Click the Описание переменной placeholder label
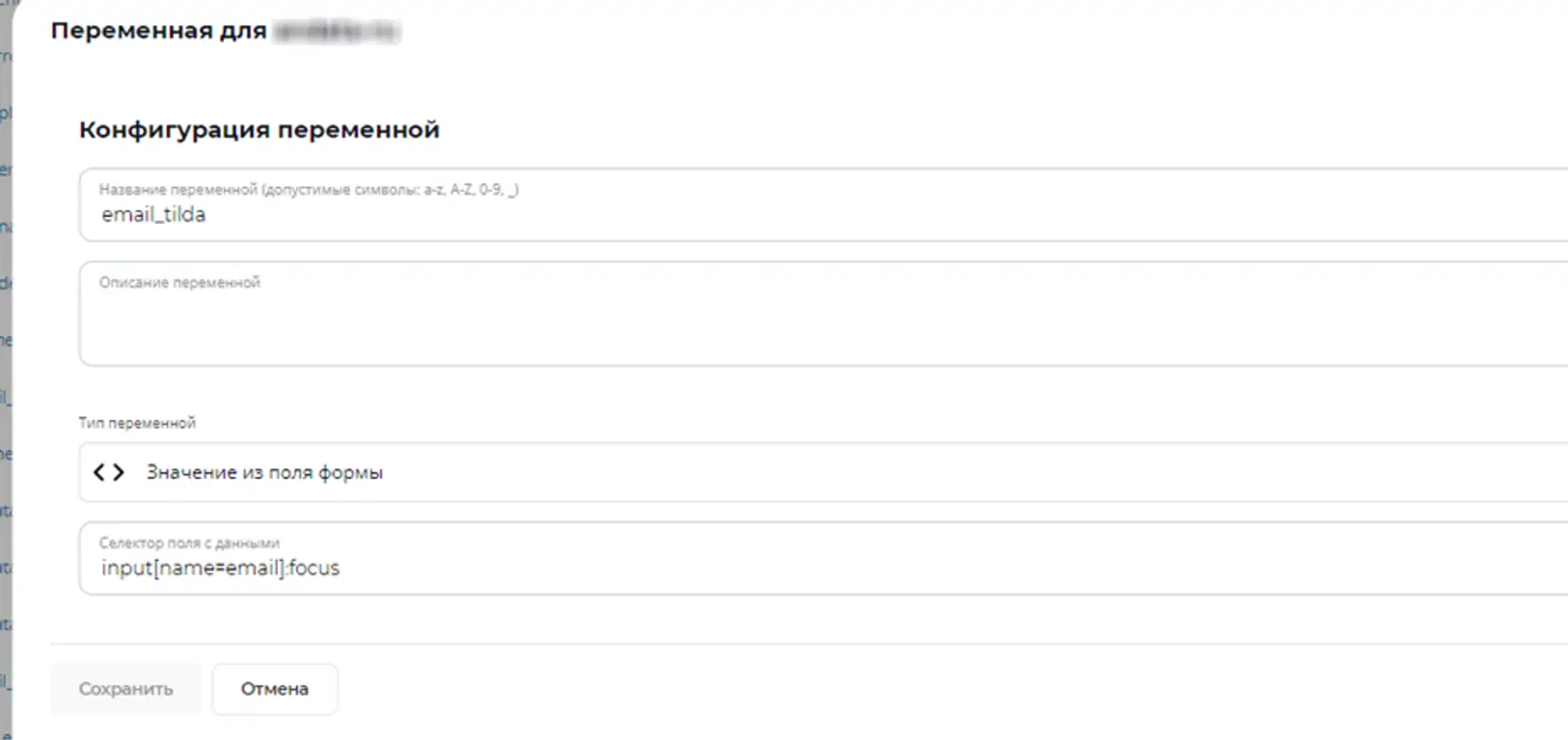The image size is (1568, 740). [179, 282]
